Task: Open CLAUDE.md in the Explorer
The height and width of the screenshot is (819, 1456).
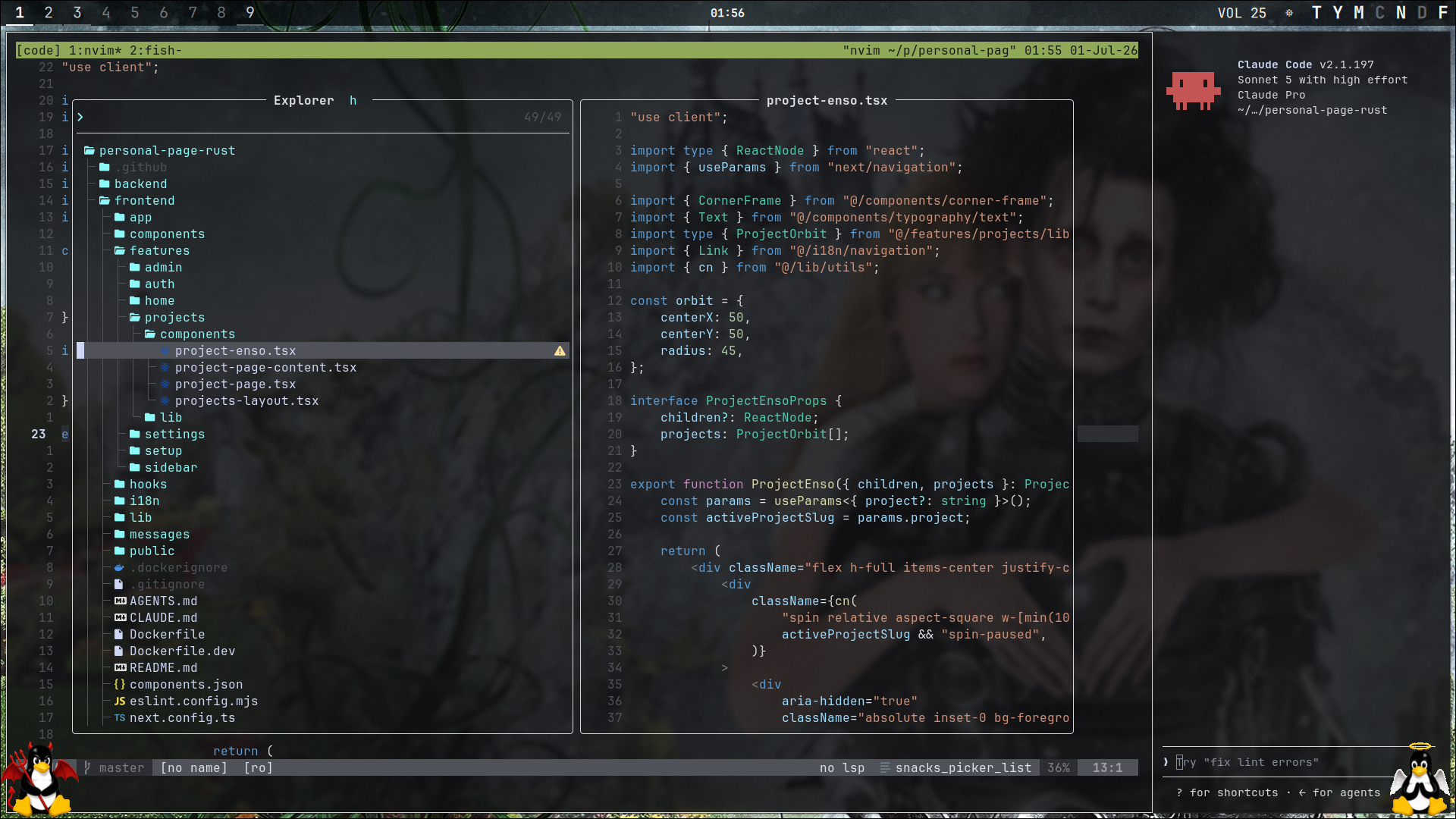Action: tap(163, 618)
